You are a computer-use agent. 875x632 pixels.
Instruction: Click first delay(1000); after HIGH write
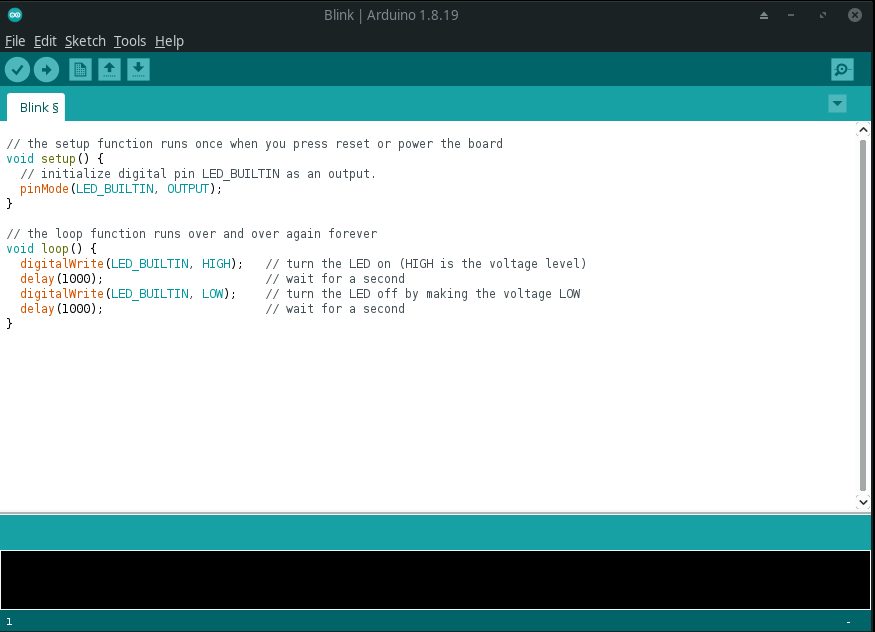(61, 279)
